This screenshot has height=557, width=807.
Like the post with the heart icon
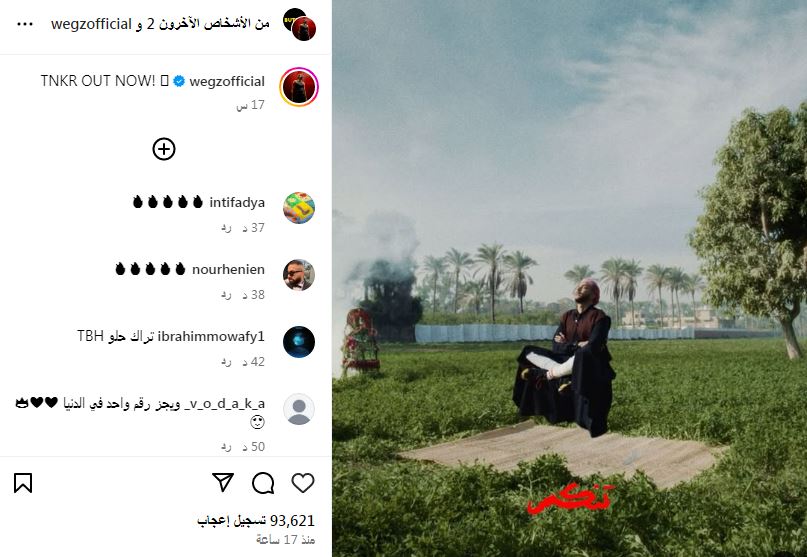(x=303, y=483)
